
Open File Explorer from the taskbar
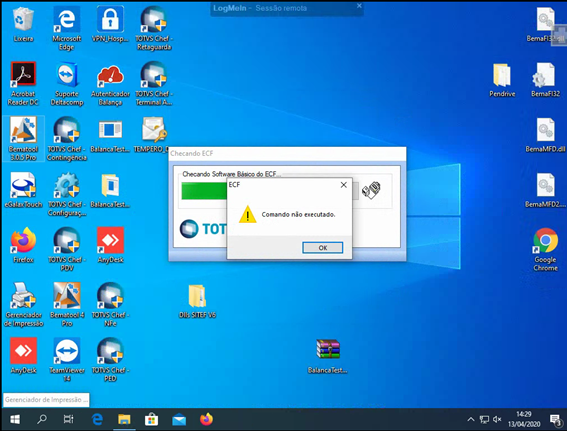[124, 419]
